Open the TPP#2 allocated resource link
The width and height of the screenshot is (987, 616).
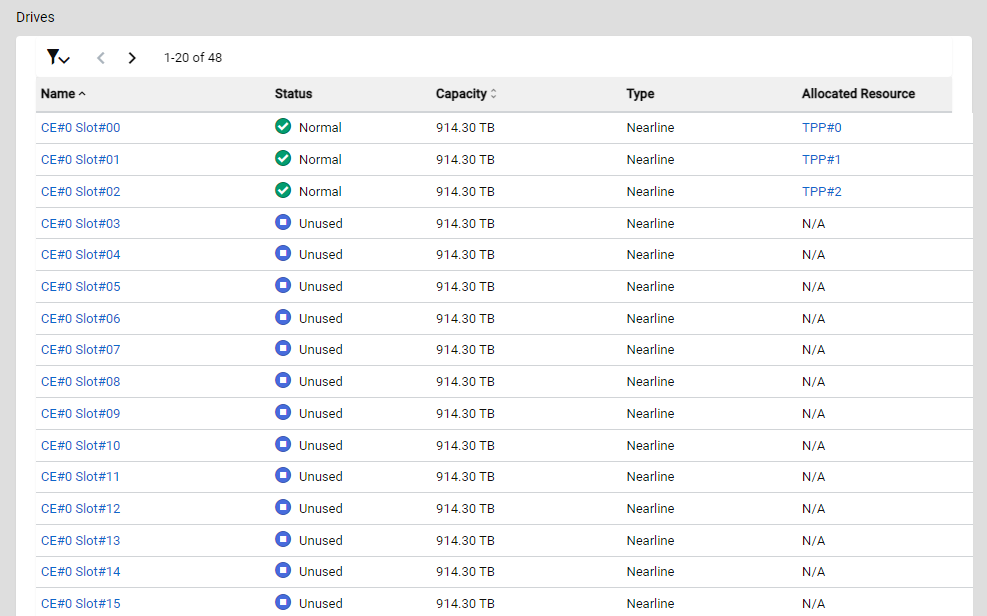[821, 192]
